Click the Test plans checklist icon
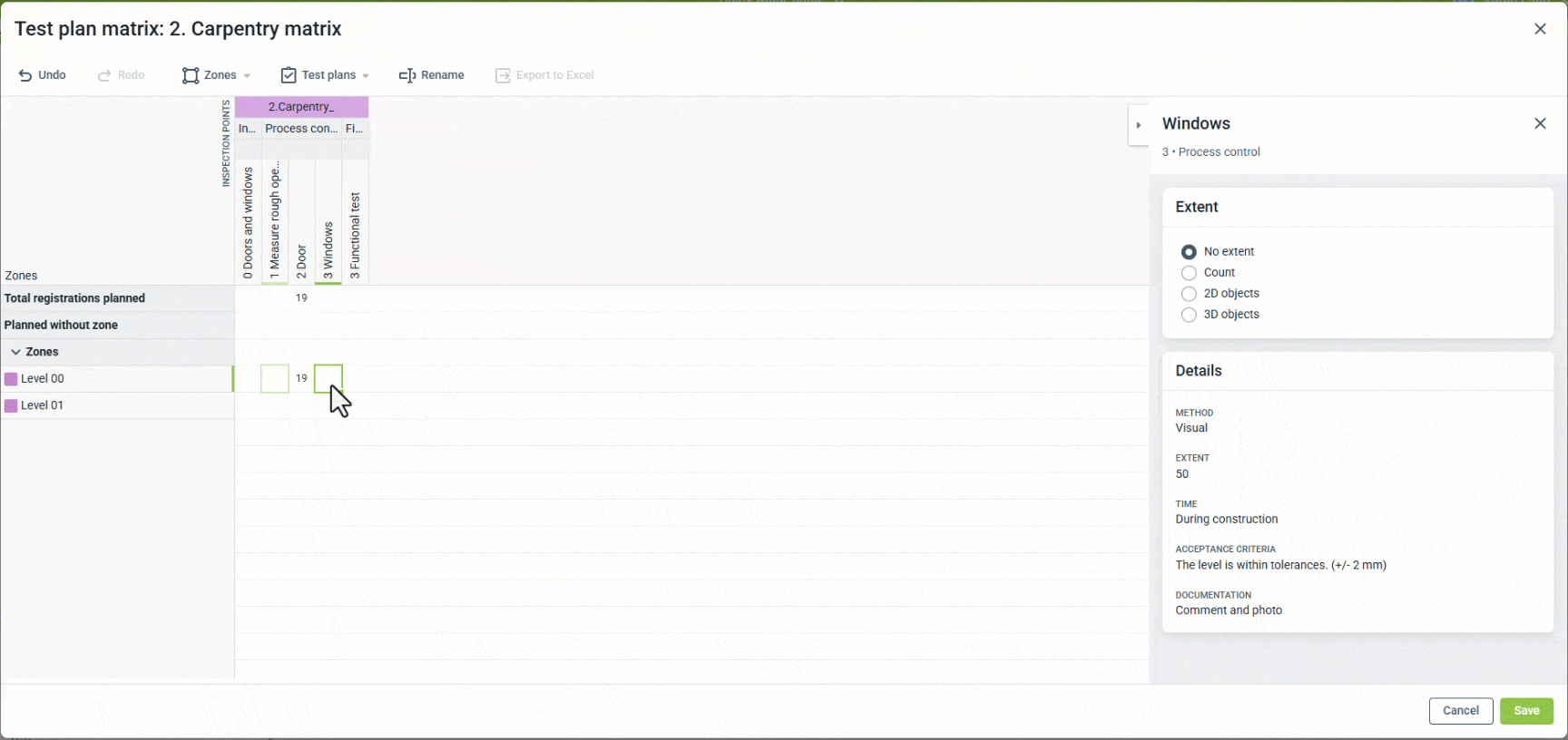1568x740 pixels. (x=289, y=75)
